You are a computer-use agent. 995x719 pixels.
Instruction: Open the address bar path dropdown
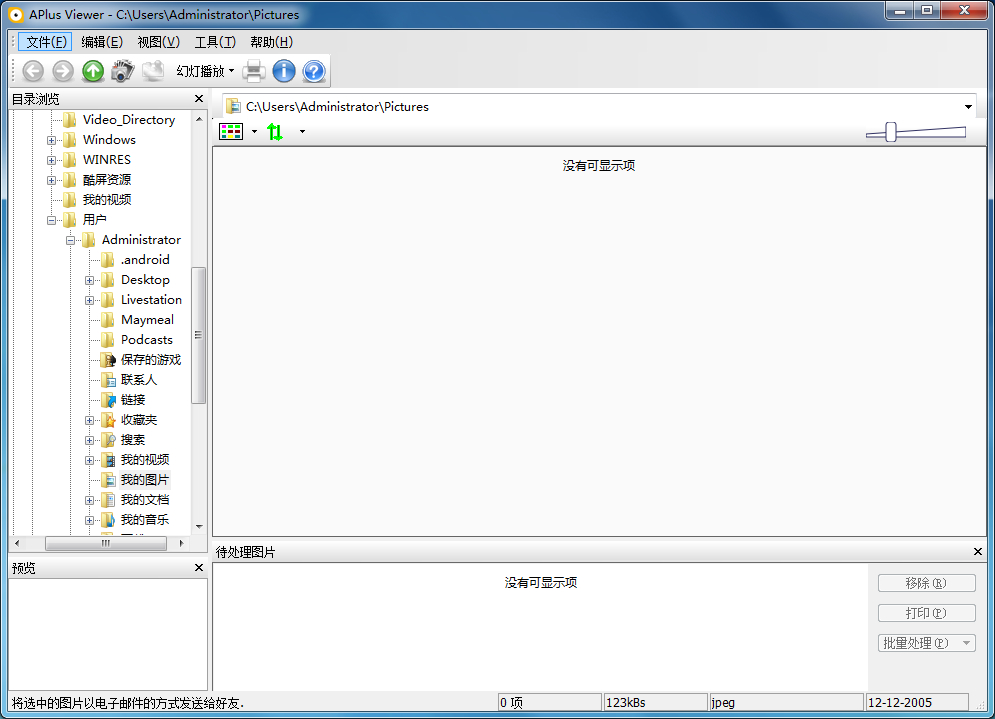[x=967, y=105]
